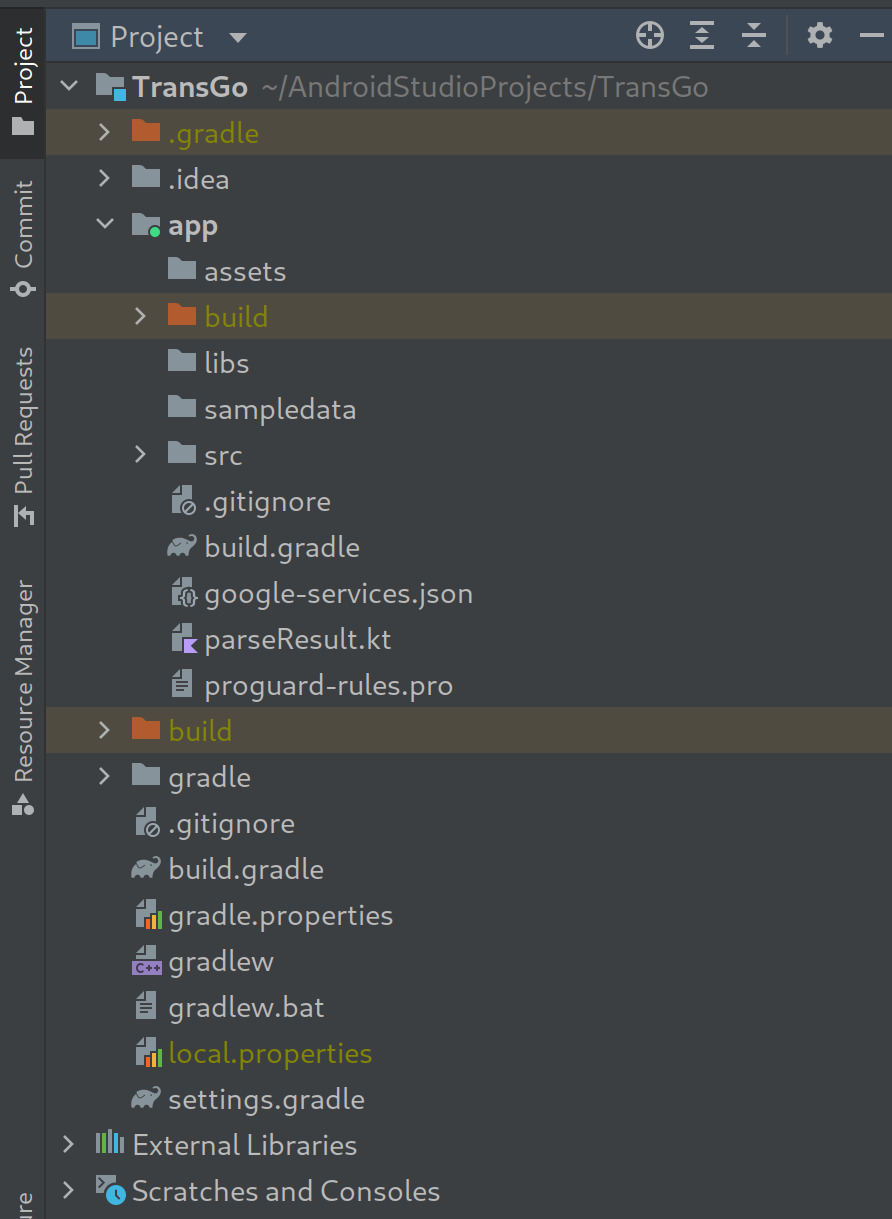Open the Commit side tab

pos(22,238)
